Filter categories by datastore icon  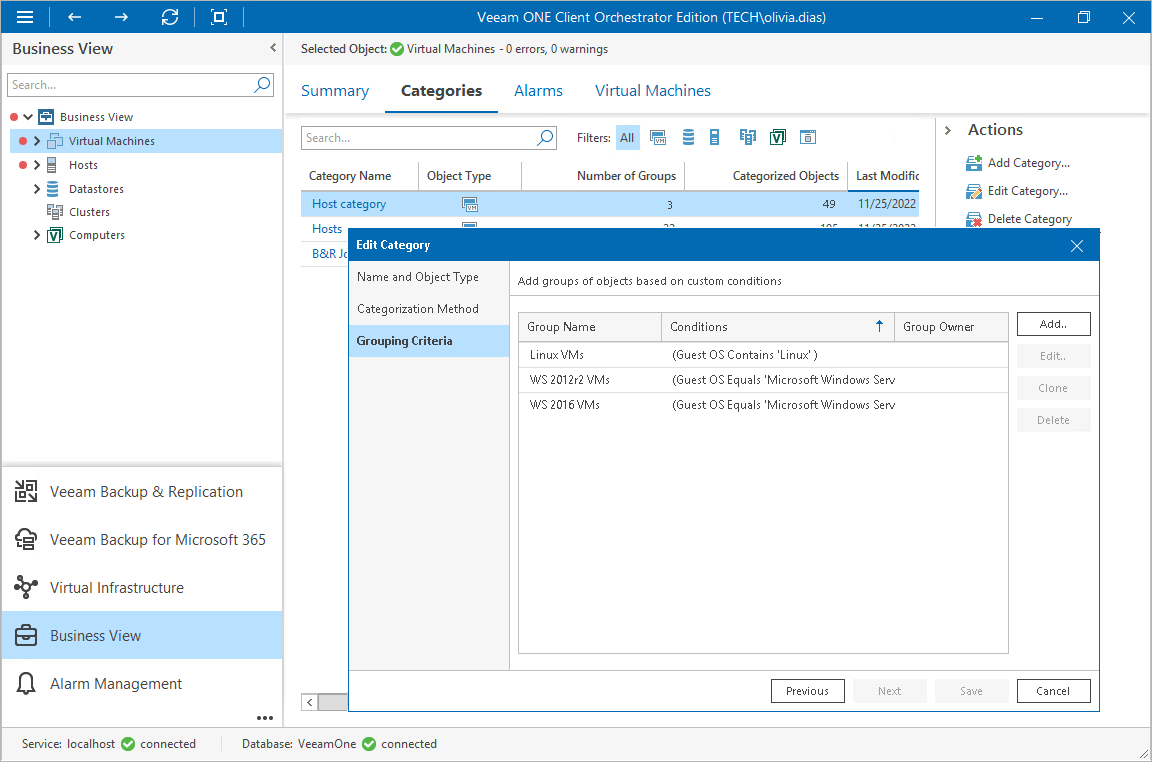click(x=688, y=137)
